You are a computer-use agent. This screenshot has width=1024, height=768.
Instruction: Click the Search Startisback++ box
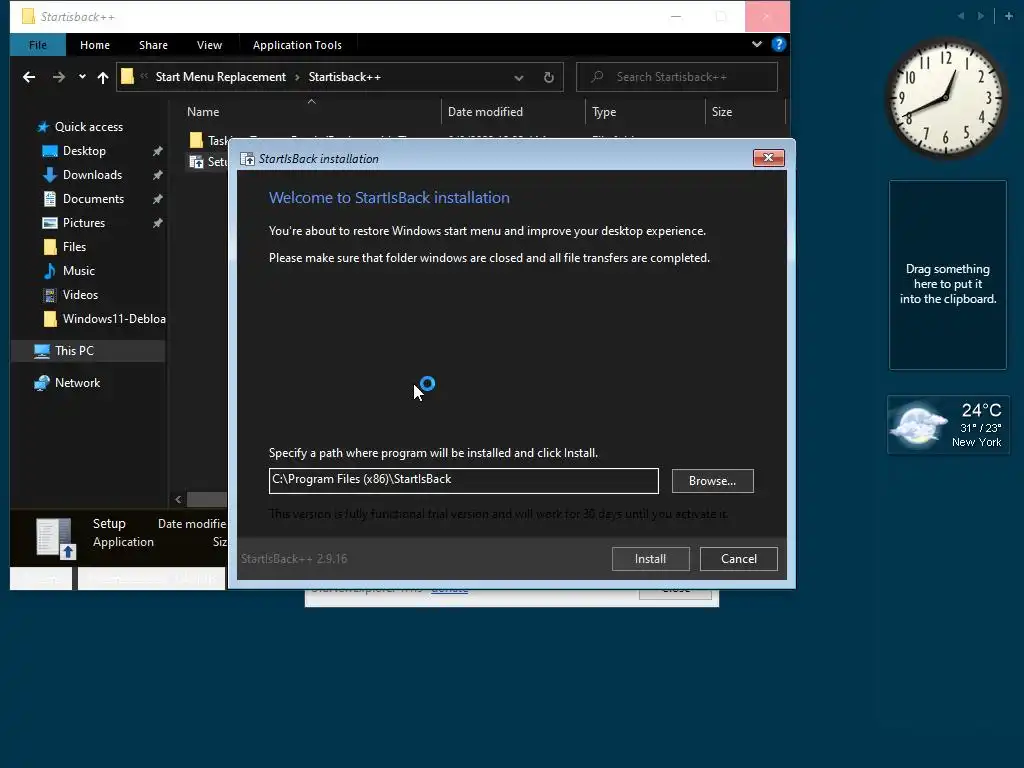click(677, 77)
